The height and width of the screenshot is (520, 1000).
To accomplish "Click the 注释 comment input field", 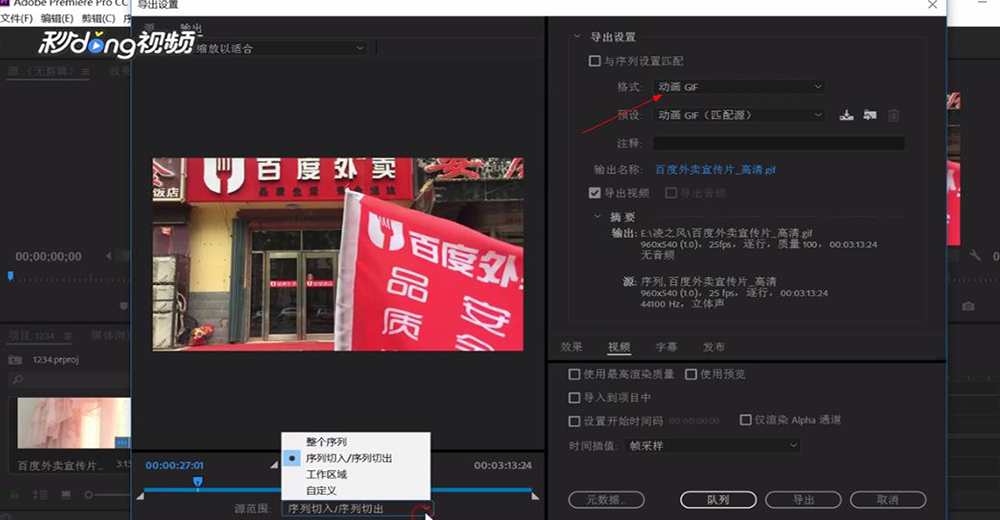I will (779, 143).
